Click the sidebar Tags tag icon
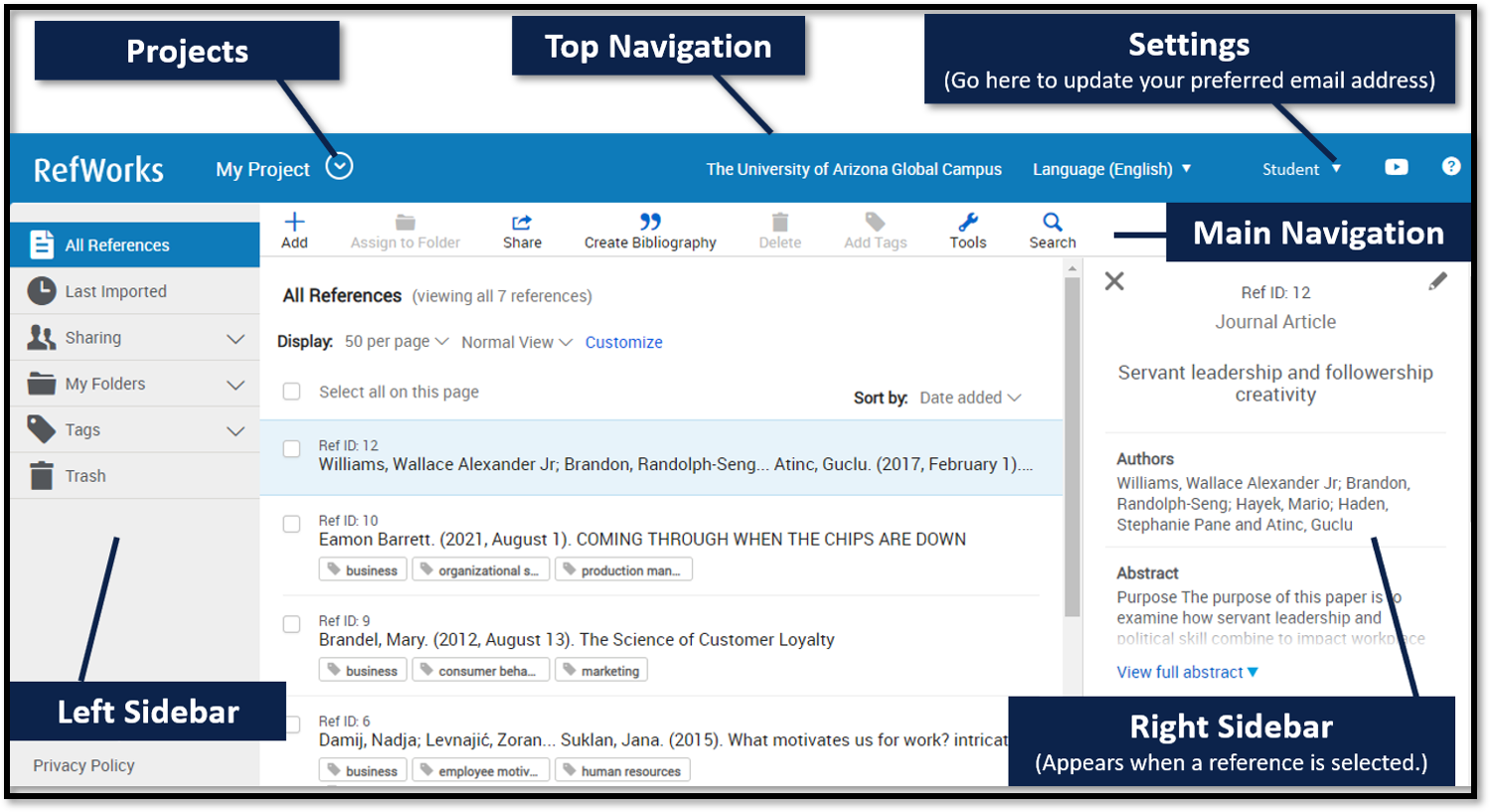The image size is (1490, 812). 42,429
